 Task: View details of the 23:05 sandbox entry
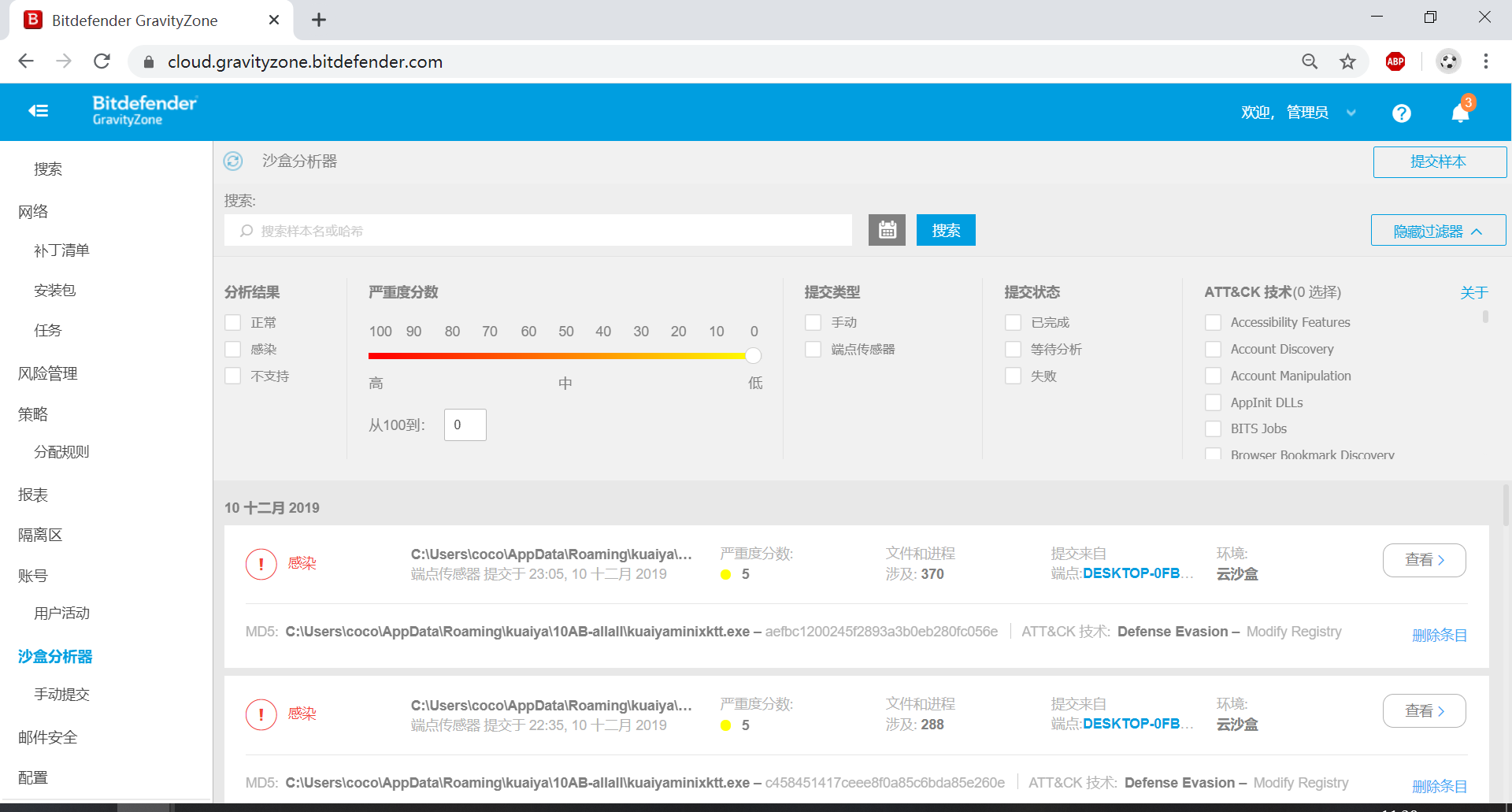[1425, 560]
